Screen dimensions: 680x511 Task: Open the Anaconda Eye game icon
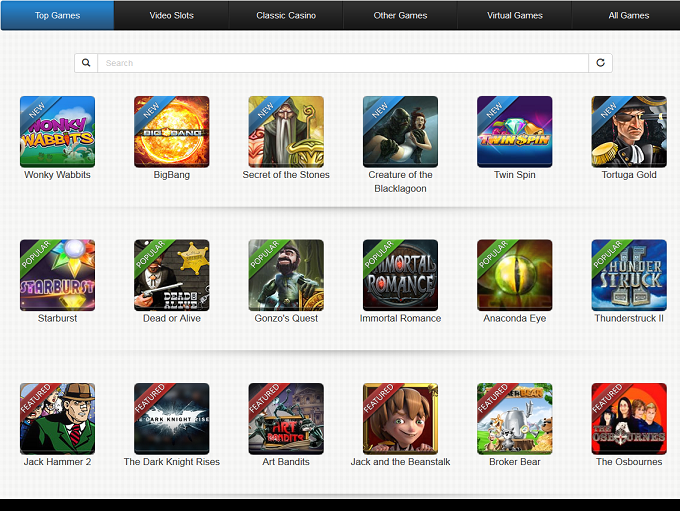tap(515, 275)
